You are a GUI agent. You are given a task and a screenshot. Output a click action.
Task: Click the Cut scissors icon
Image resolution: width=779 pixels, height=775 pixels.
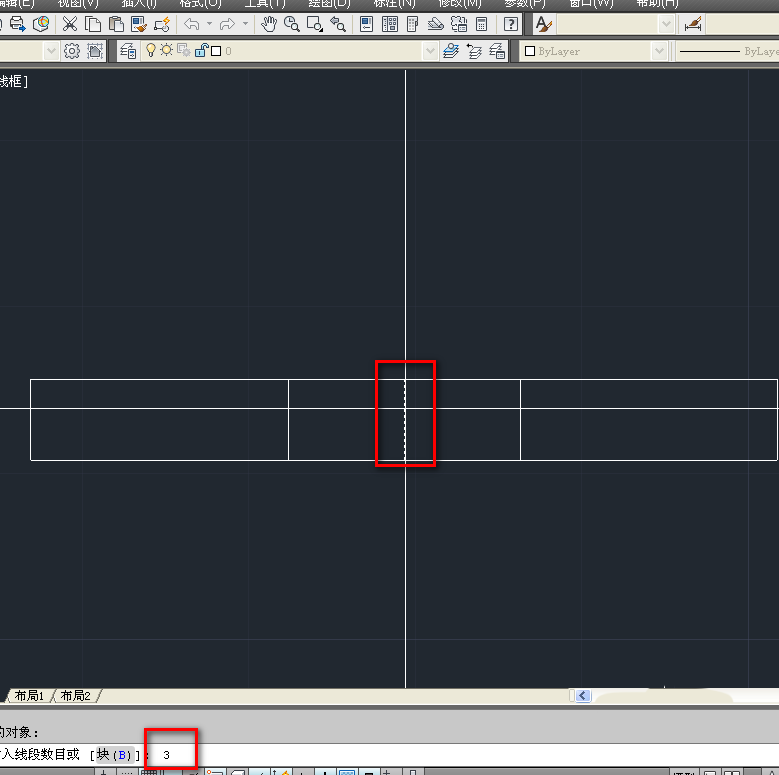(x=70, y=23)
